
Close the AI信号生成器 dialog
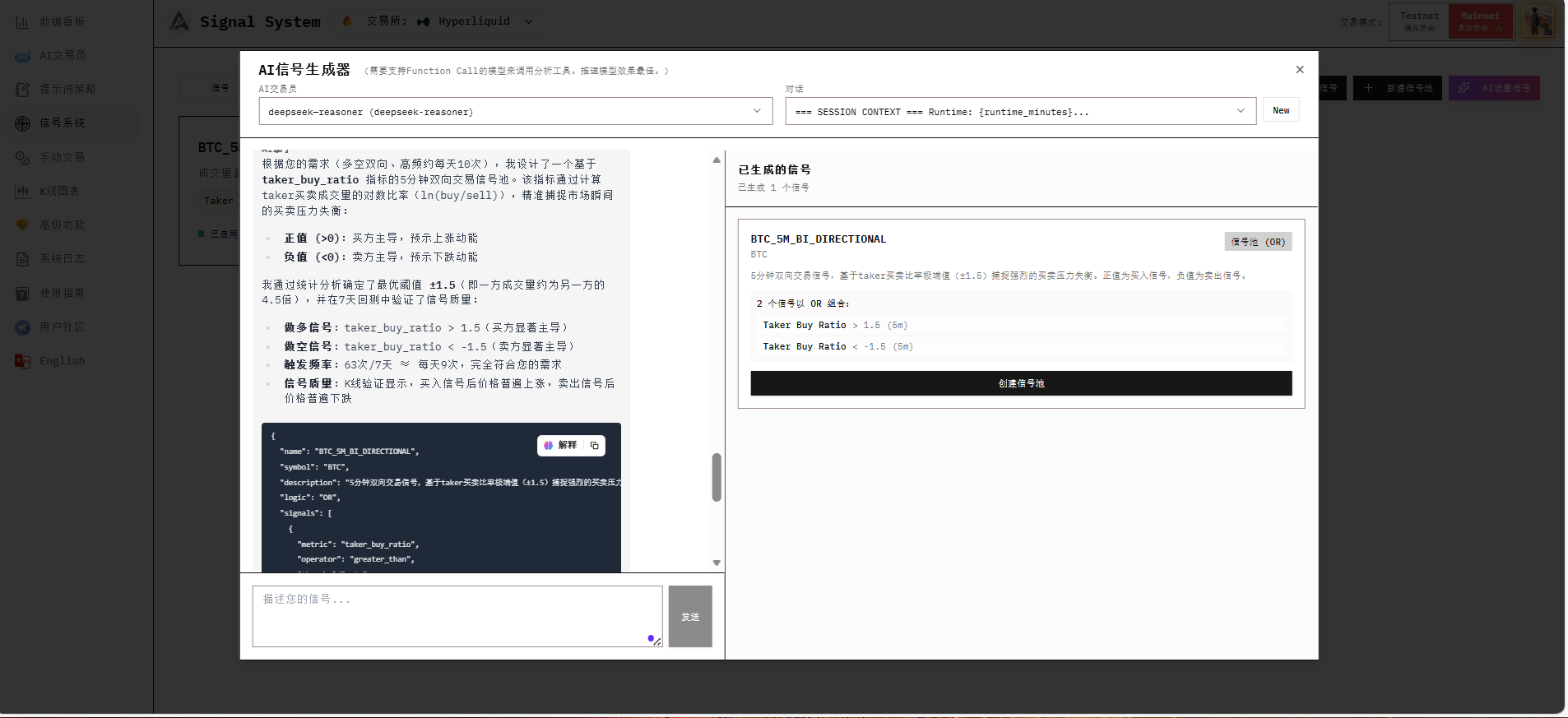tap(1300, 70)
